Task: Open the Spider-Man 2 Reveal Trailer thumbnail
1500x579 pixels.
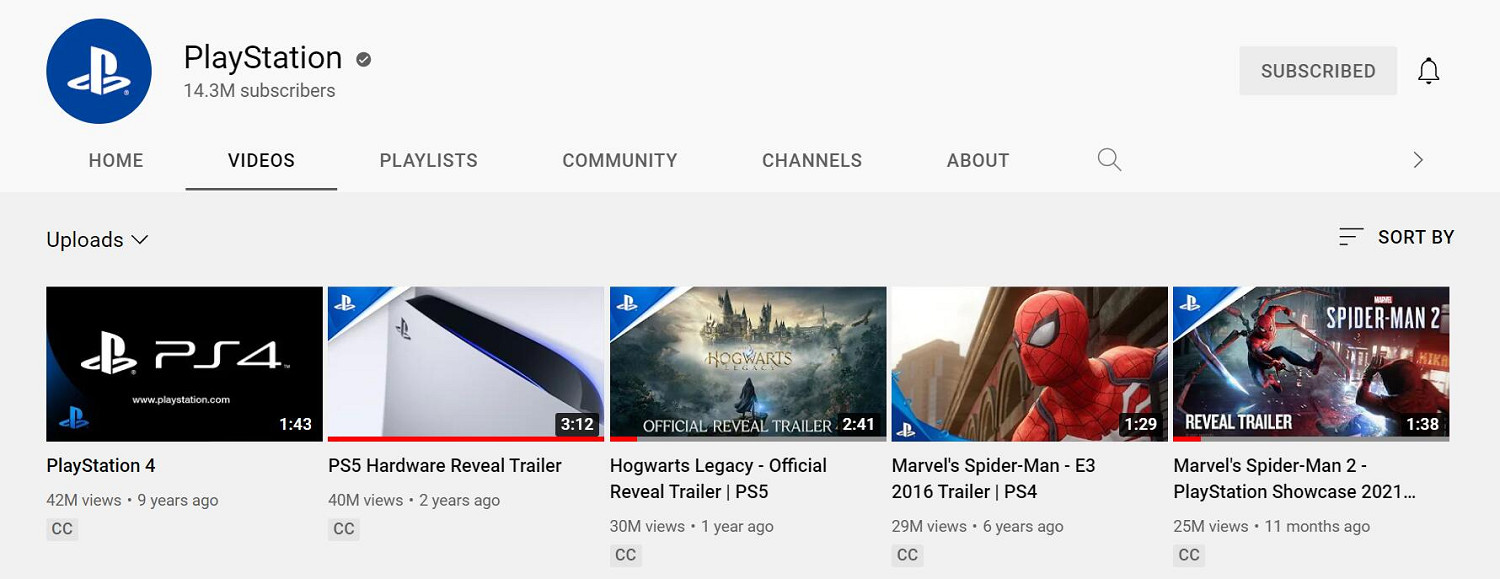Action: coord(1310,363)
